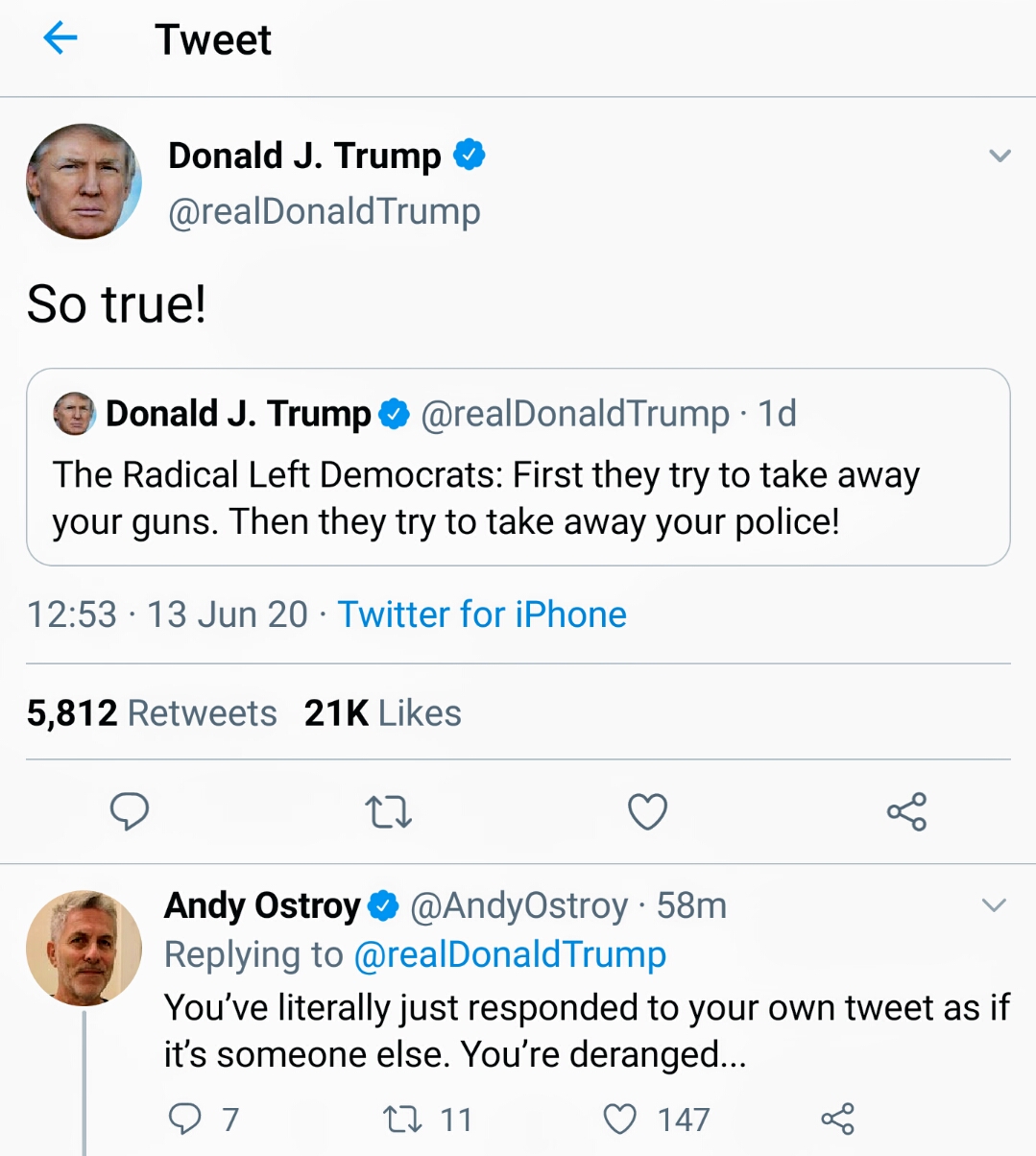View the 21K Likes list
Image resolution: width=1036 pixels, height=1156 pixels.
(x=382, y=713)
